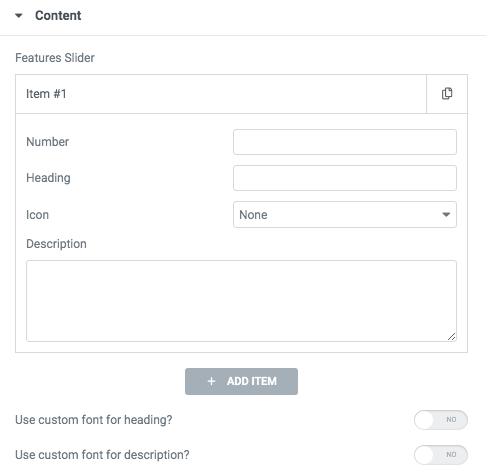Click inside the Description text area
This screenshot has height=476, width=486.
(241, 301)
